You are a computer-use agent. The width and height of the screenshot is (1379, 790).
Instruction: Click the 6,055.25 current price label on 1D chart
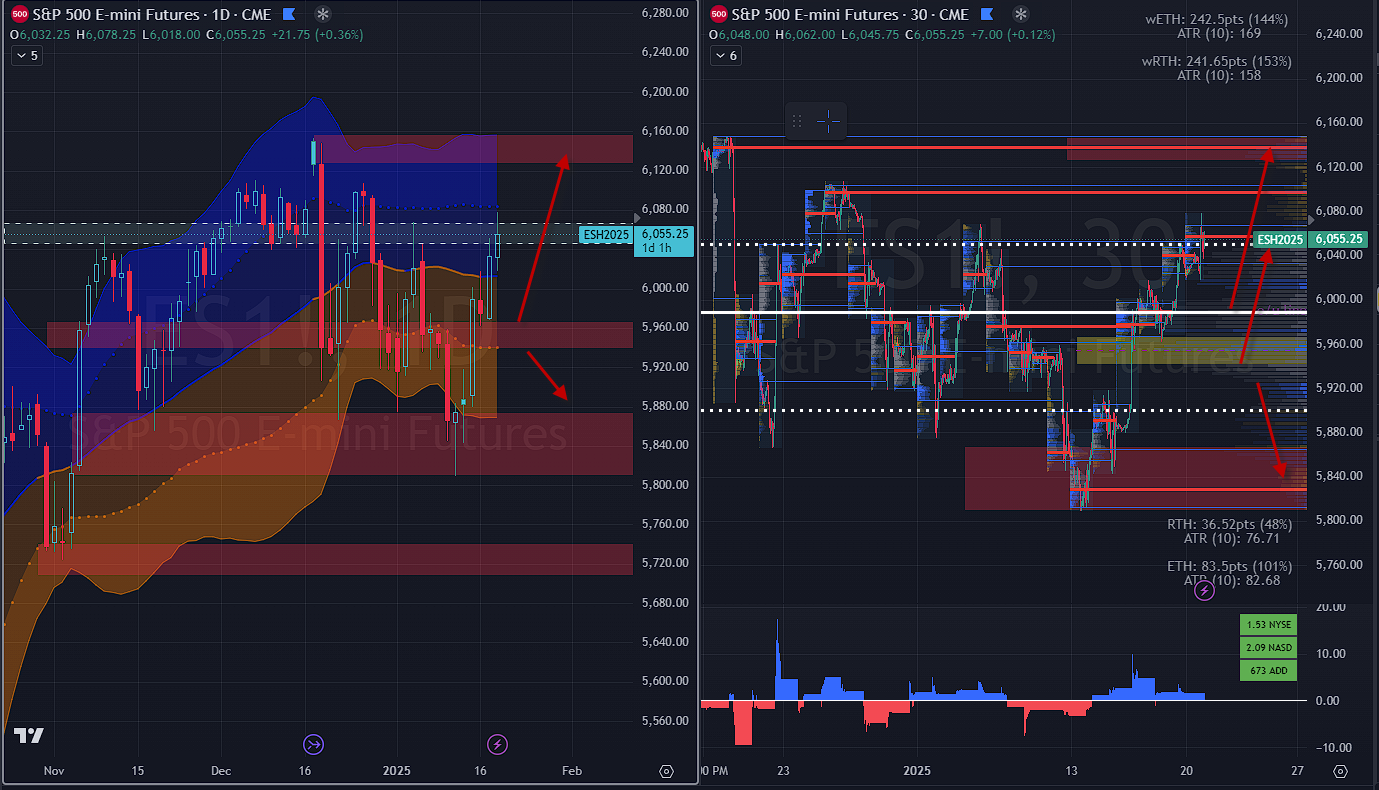(663, 233)
